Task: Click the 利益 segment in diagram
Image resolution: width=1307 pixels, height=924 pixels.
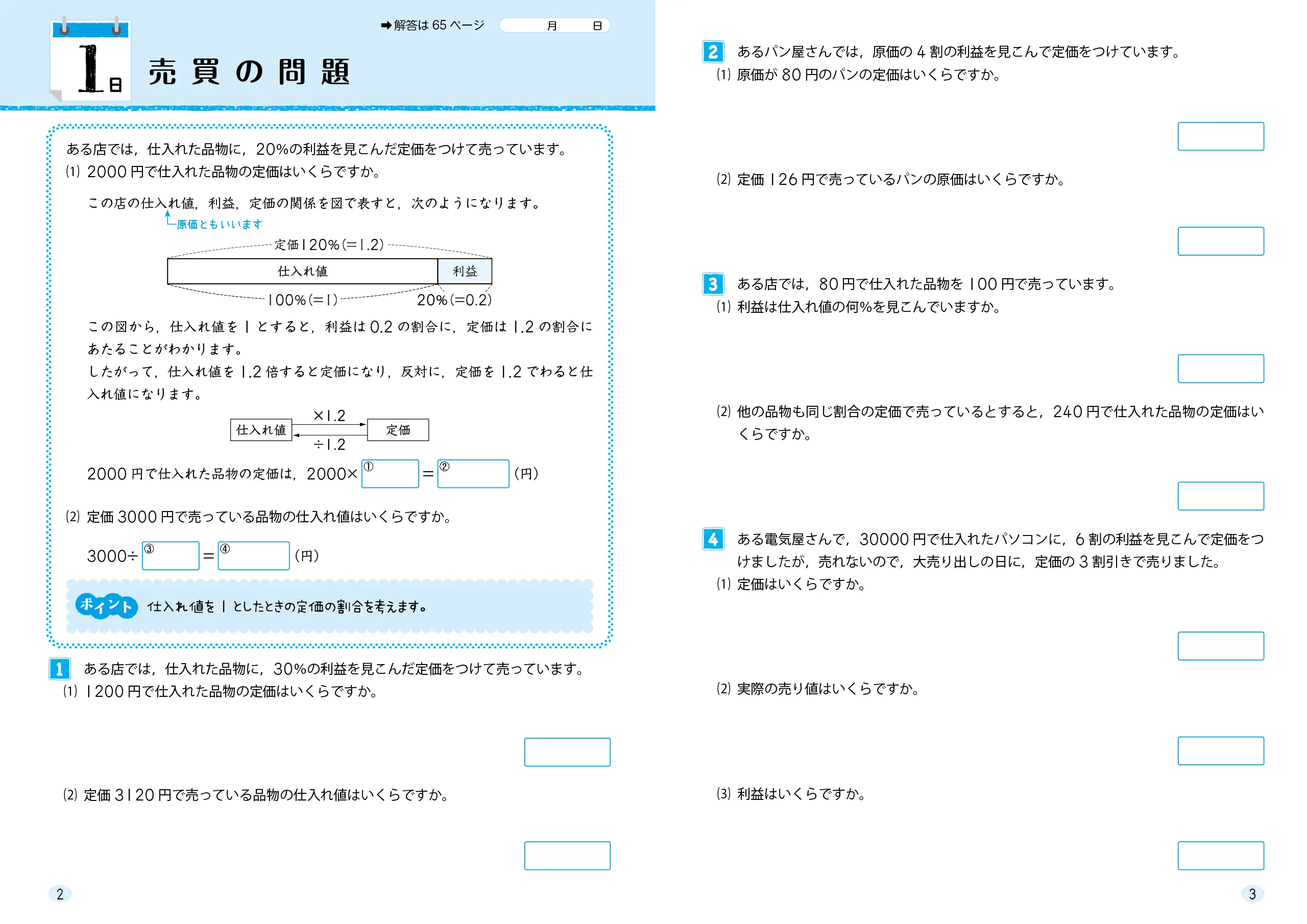Action: pyautogui.click(x=465, y=272)
